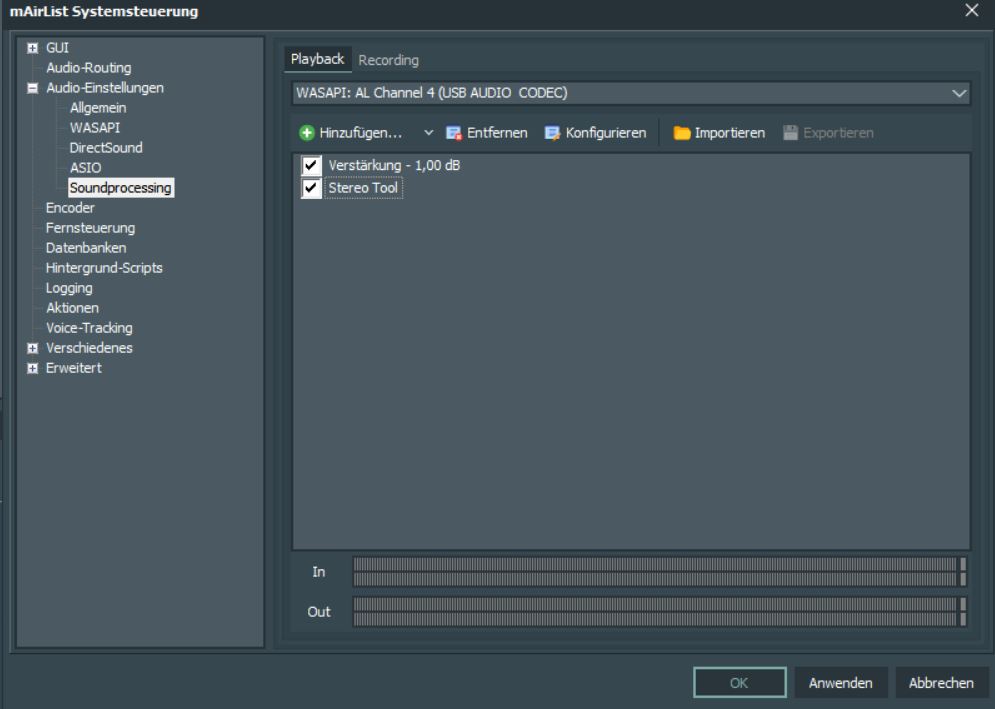Disable the Stereo Tool checkbox
Screen dimensions: 995x709
pos(312,188)
